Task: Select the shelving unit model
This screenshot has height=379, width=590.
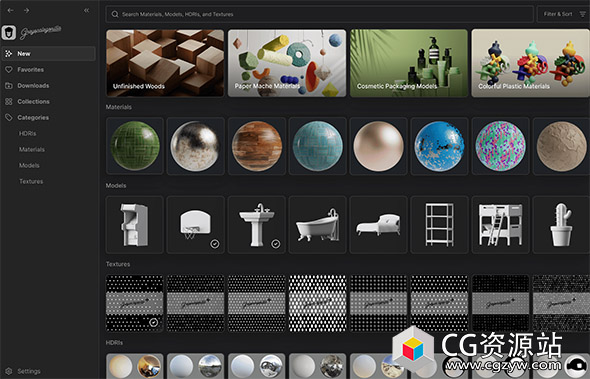Action: coord(439,225)
